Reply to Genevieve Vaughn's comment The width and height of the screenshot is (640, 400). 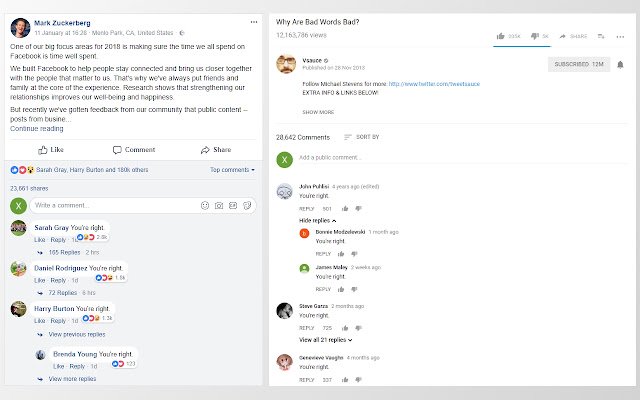click(x=307, y=380)
